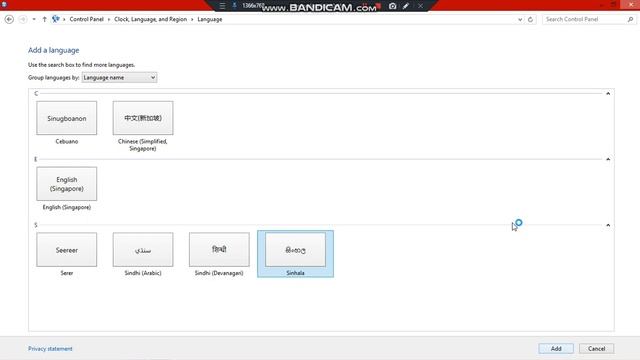Viewport: 640px width, 360px height.
Task: Collapse the E language group
Action: point(608,159)
